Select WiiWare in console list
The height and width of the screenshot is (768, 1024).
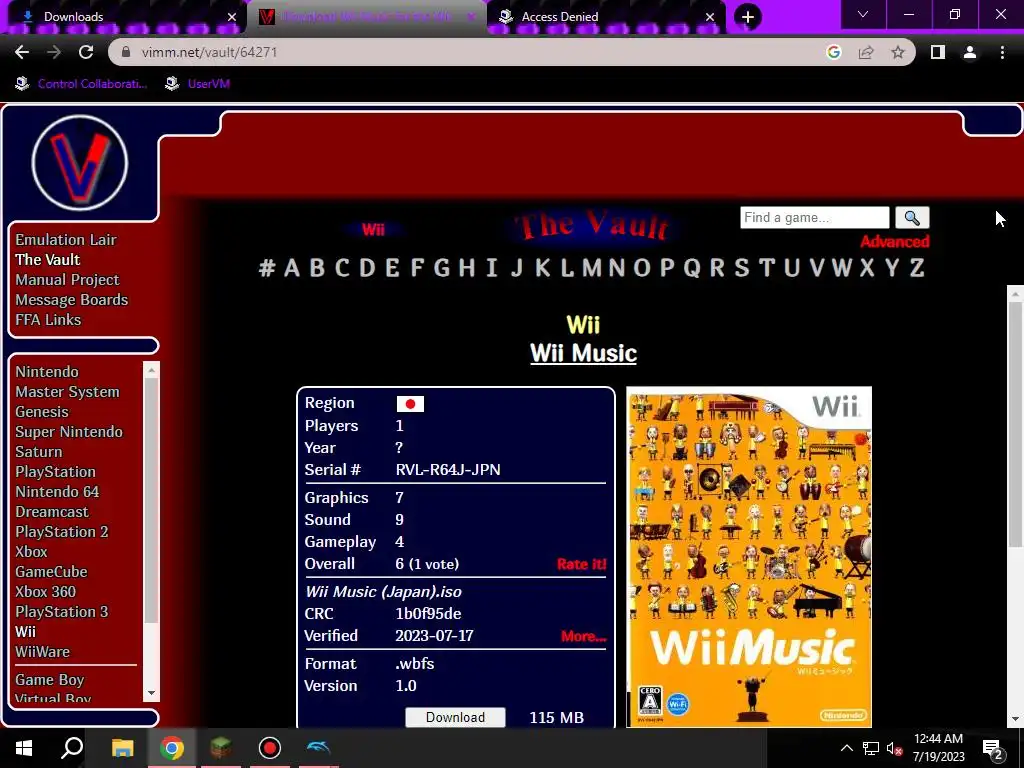tap(42, 652)
